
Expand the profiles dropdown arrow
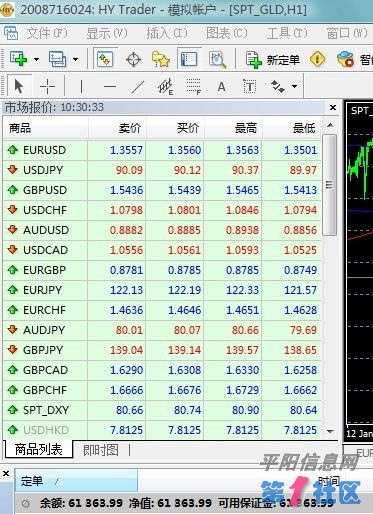[x=76, y=60]
